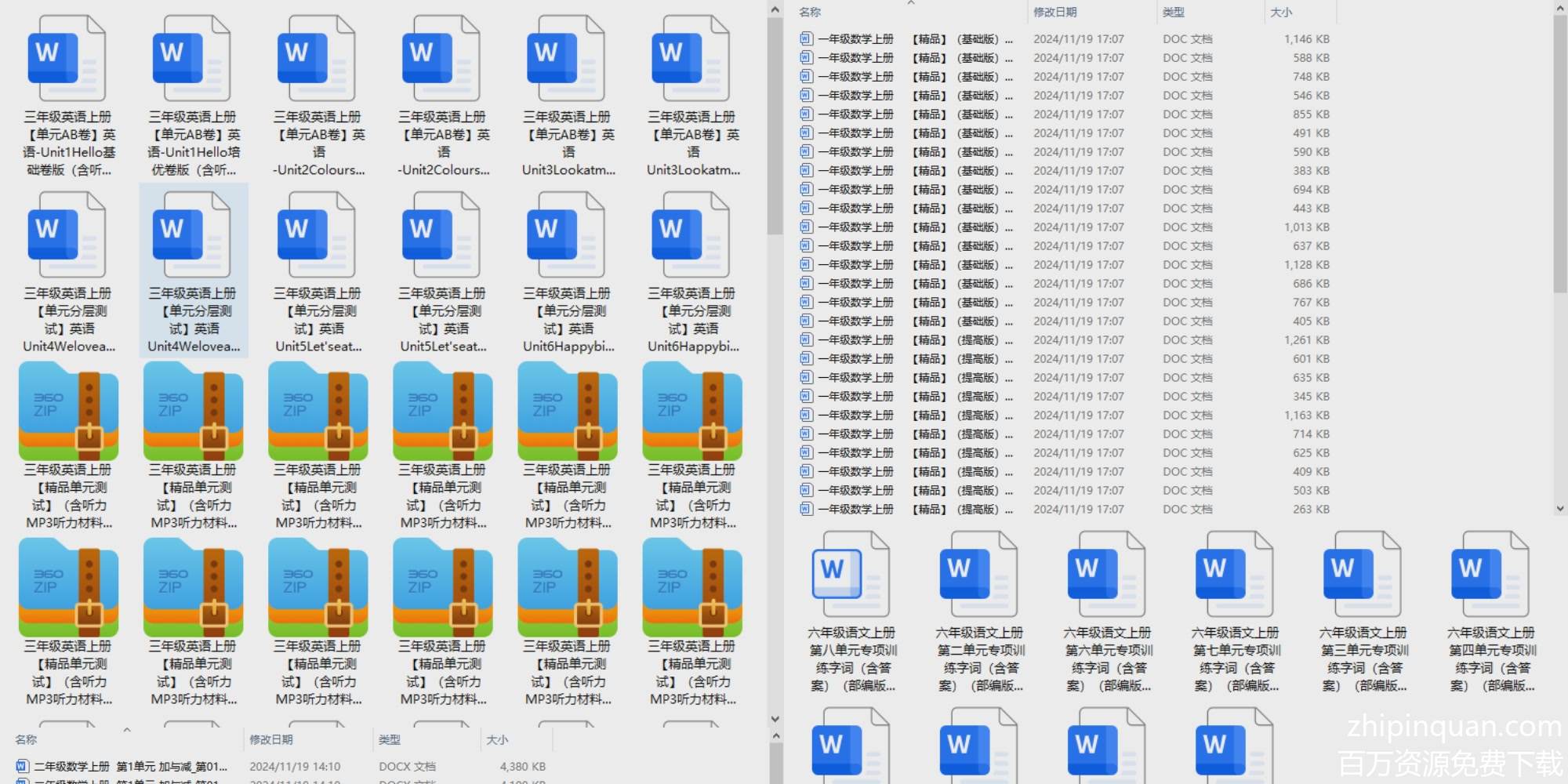This screenshot has height=784, width=1568.
Task: Click the up arrow on the 一年级数学 list scrollbar
Action: pyautogui.click(x=1560, y=7)
